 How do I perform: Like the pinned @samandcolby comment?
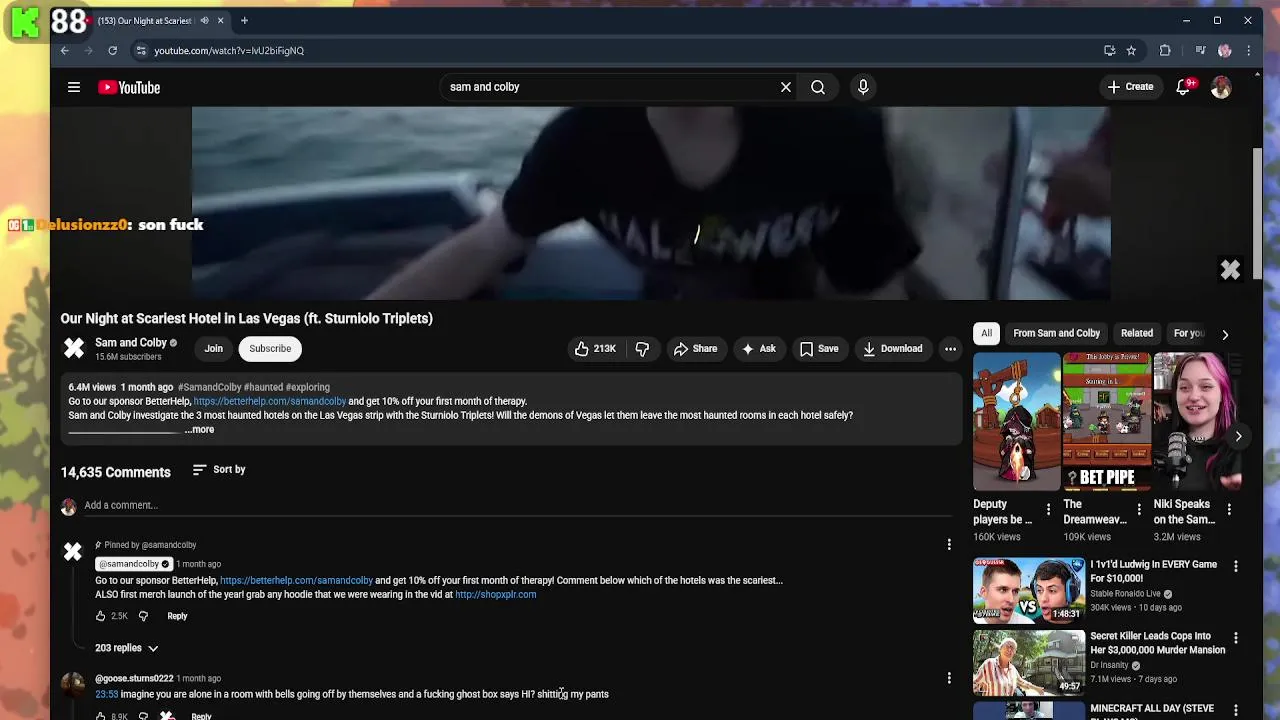click(x=100, y=616)
